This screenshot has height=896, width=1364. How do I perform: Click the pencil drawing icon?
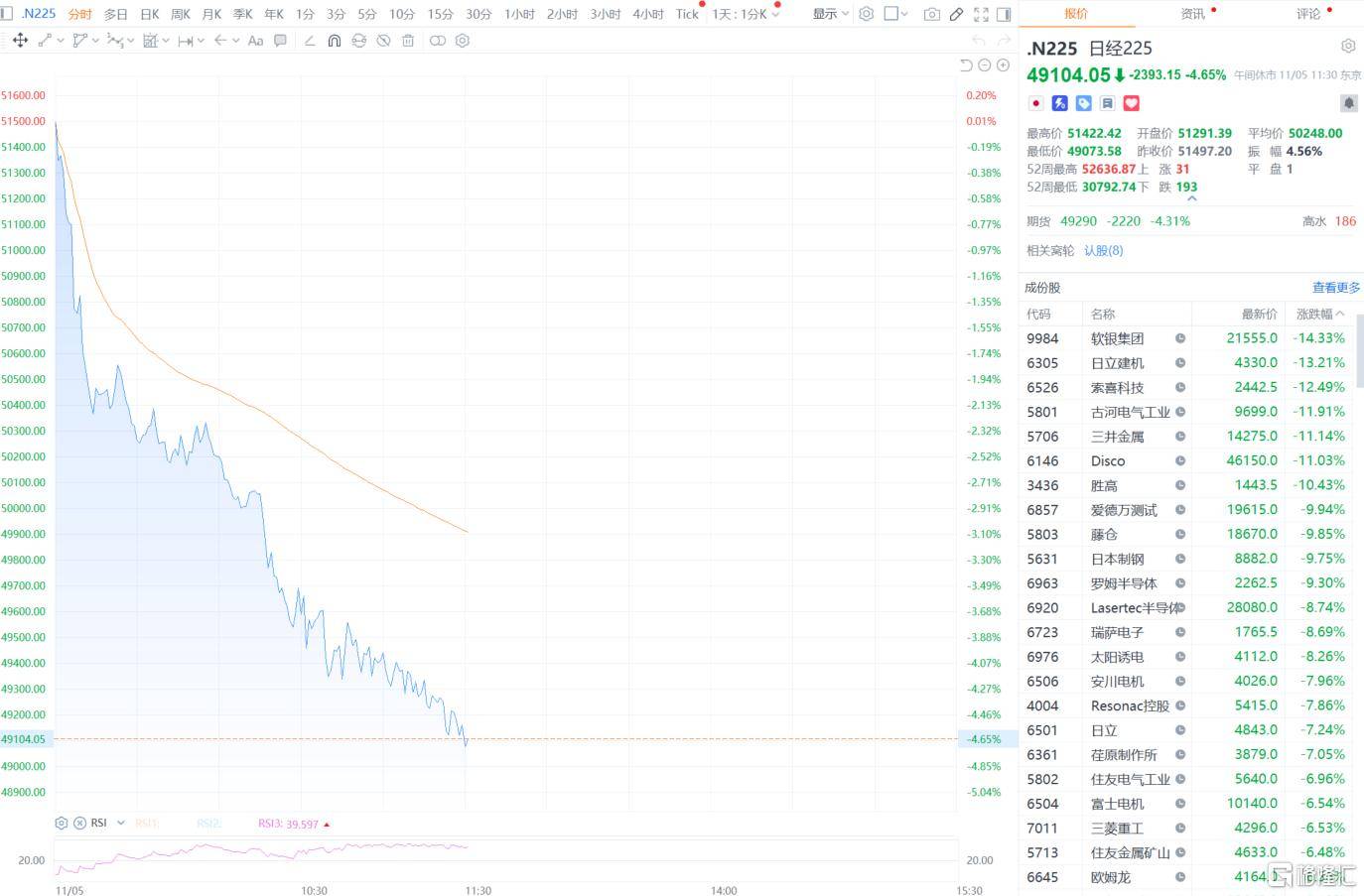tap(956, 14)
